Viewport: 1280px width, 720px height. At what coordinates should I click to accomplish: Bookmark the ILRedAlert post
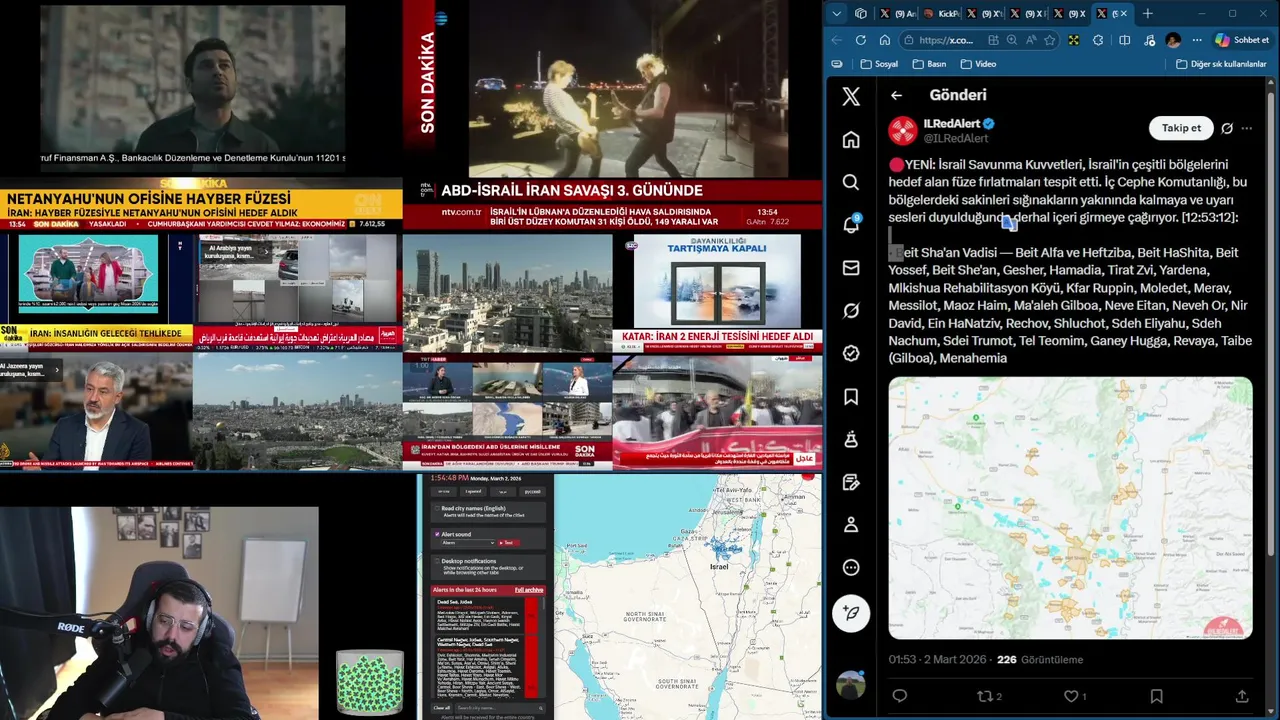tap(1156, 696)
